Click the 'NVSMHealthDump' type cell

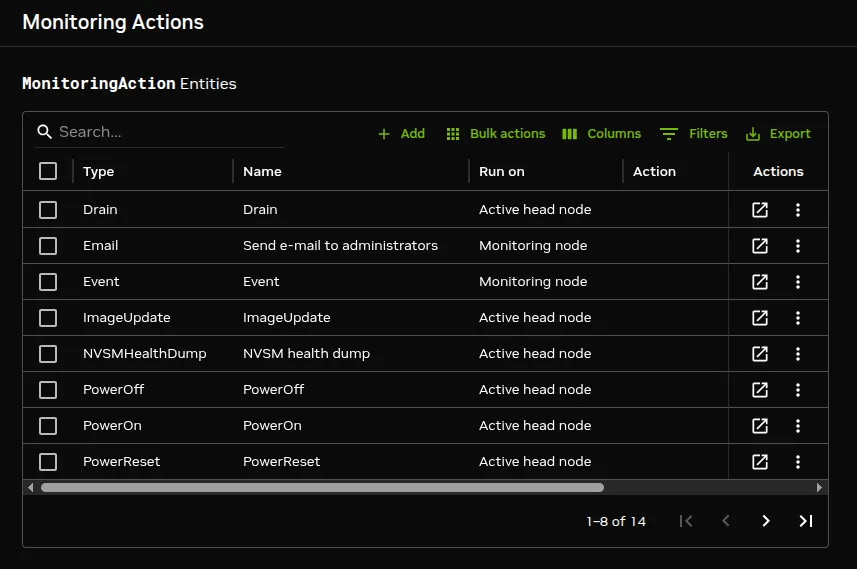pos(145,354)
